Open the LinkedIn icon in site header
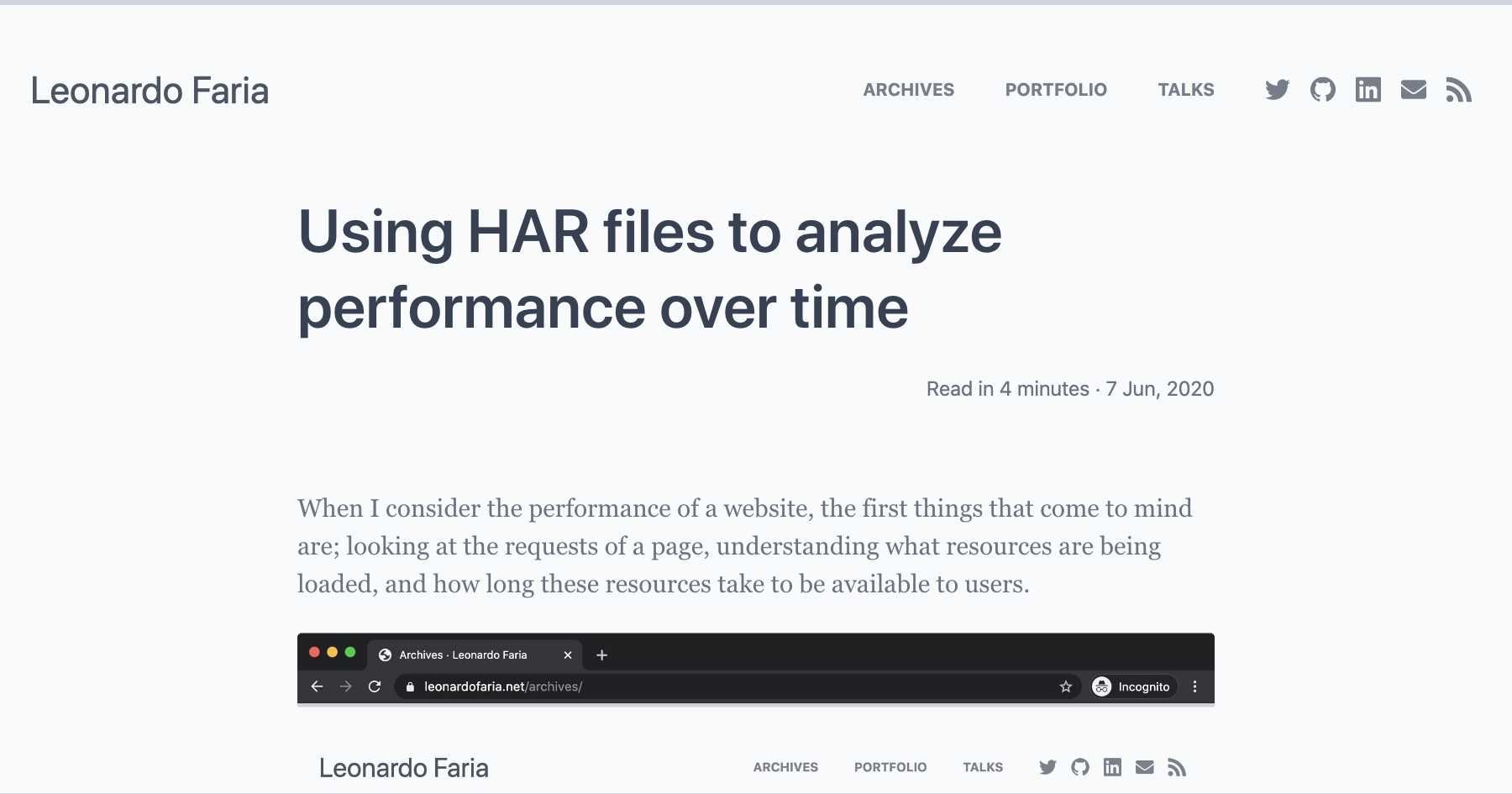 tap(1368, 90)
